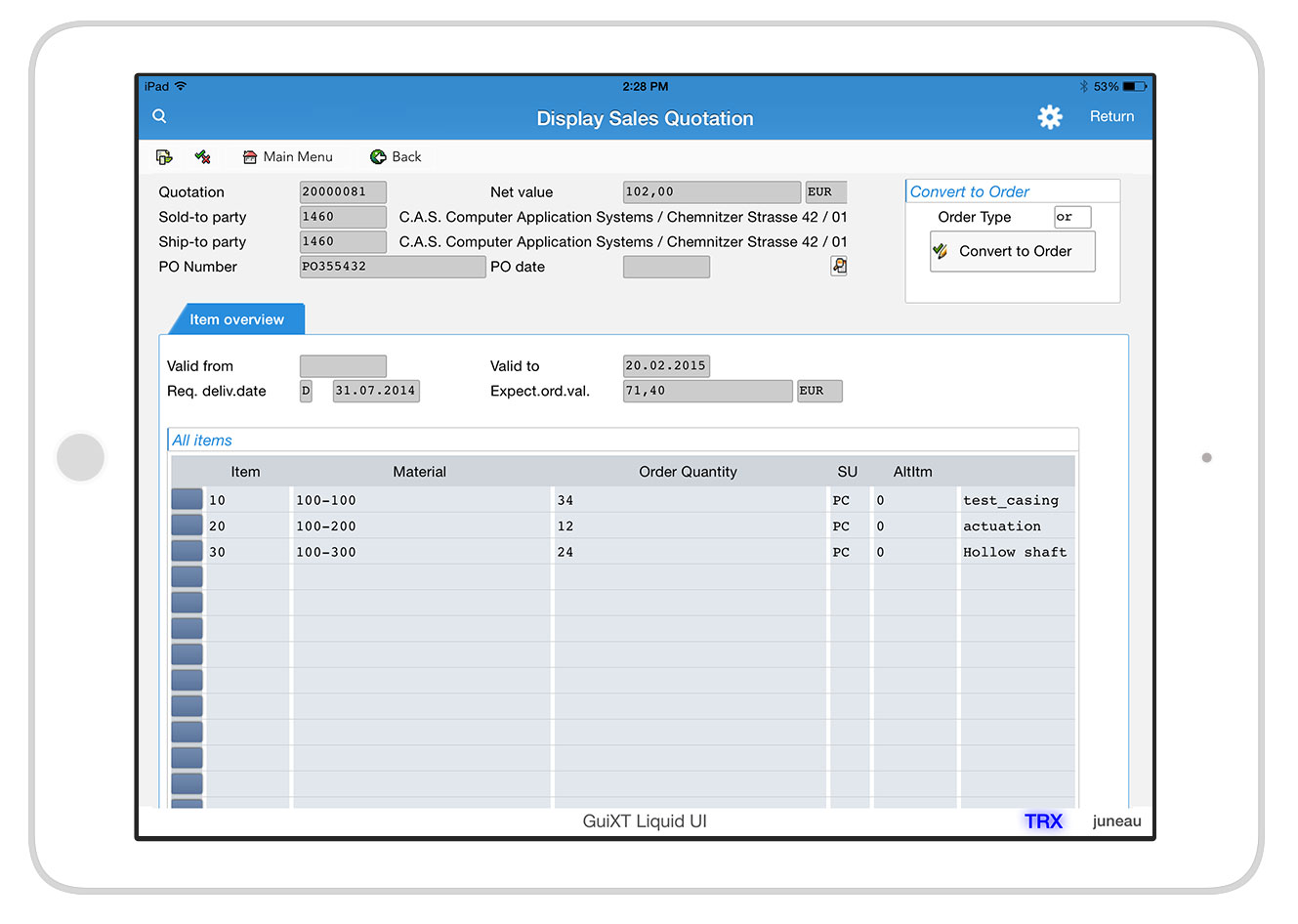Tap the search magnifier icon

(x=159, y=116)
